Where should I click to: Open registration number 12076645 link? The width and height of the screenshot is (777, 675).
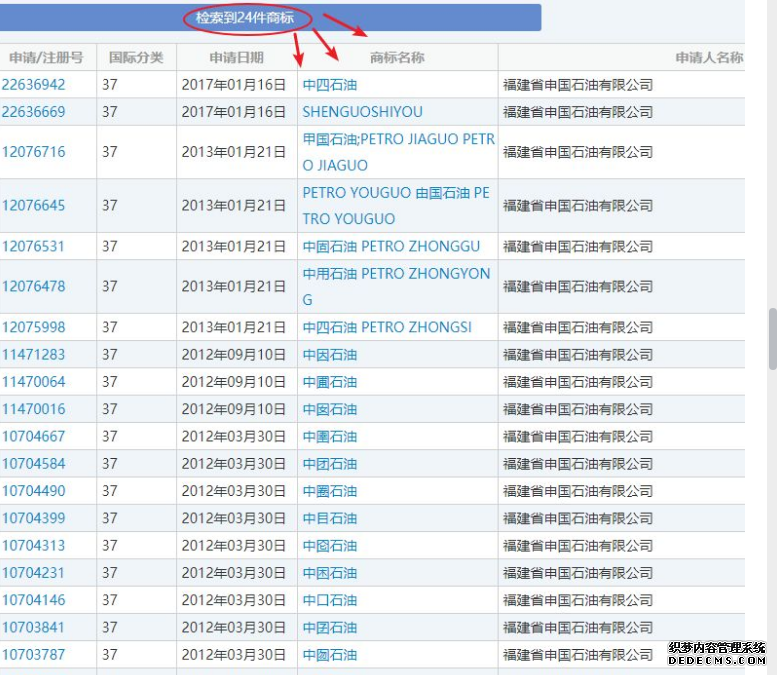coord(33,206)
